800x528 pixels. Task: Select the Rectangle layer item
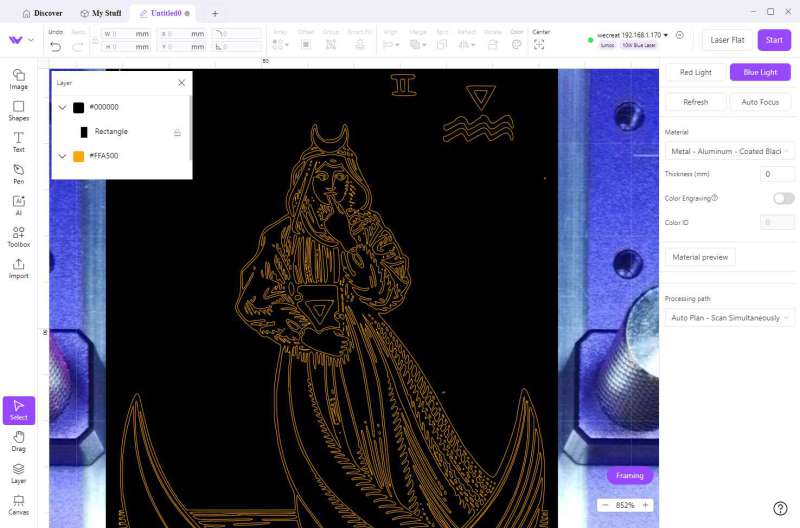click(121, 132)
